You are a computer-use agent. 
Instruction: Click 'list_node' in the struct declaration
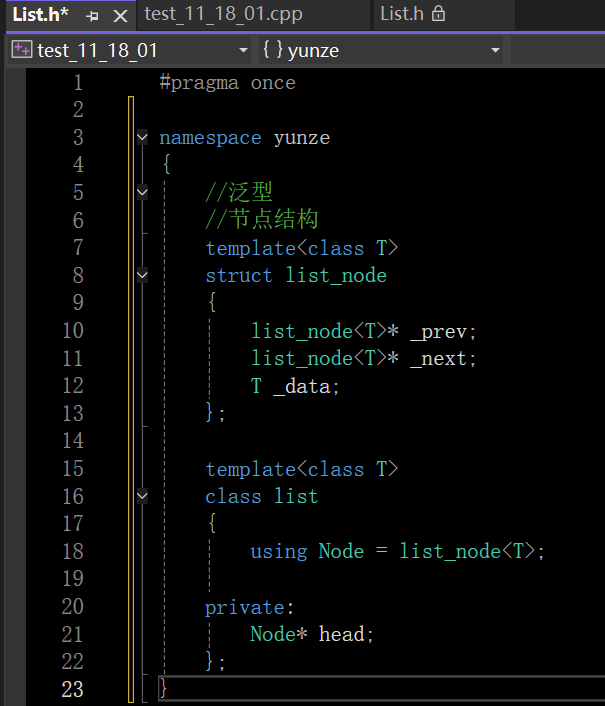point(336,276)
